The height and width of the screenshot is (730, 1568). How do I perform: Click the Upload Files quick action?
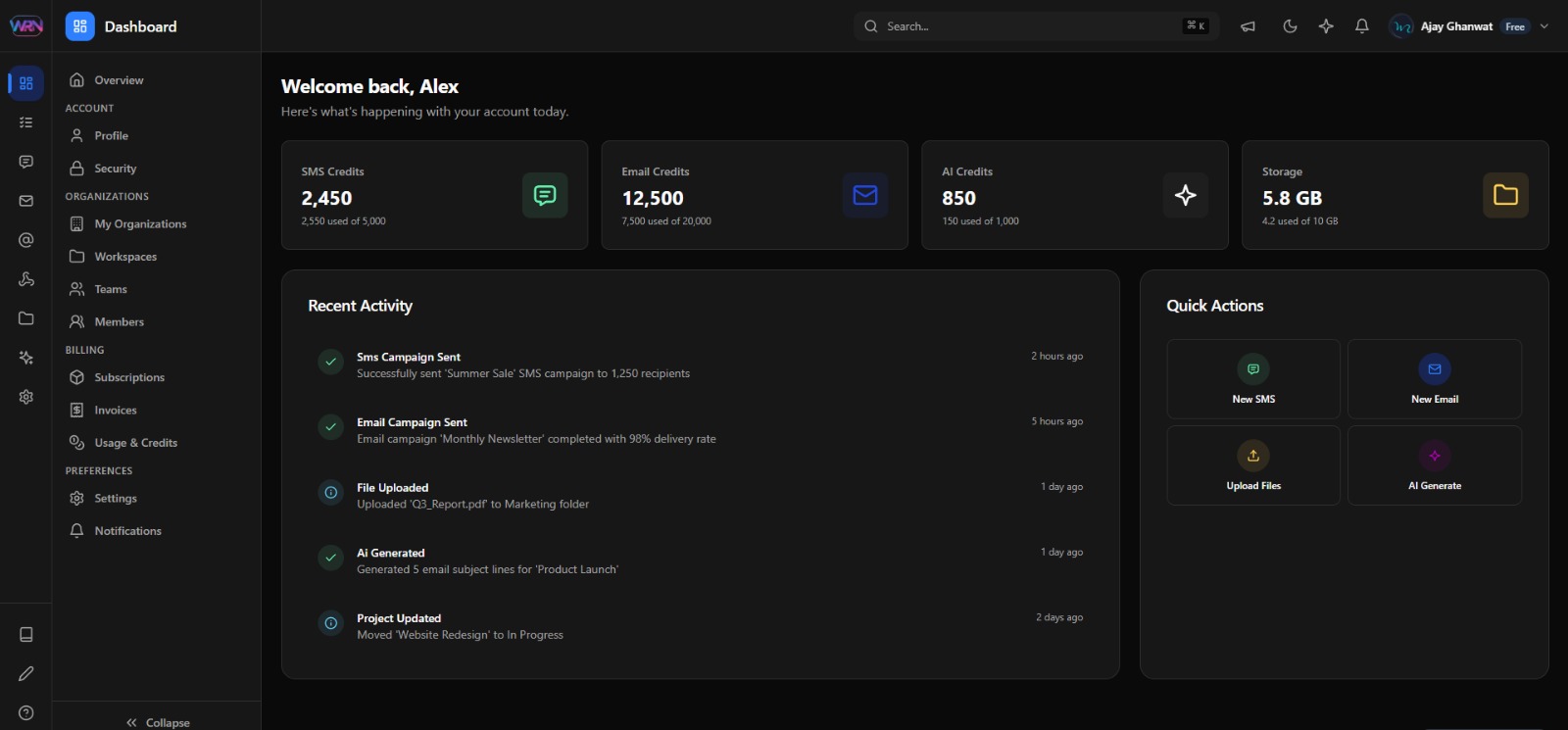click(x=1253, y=465)
